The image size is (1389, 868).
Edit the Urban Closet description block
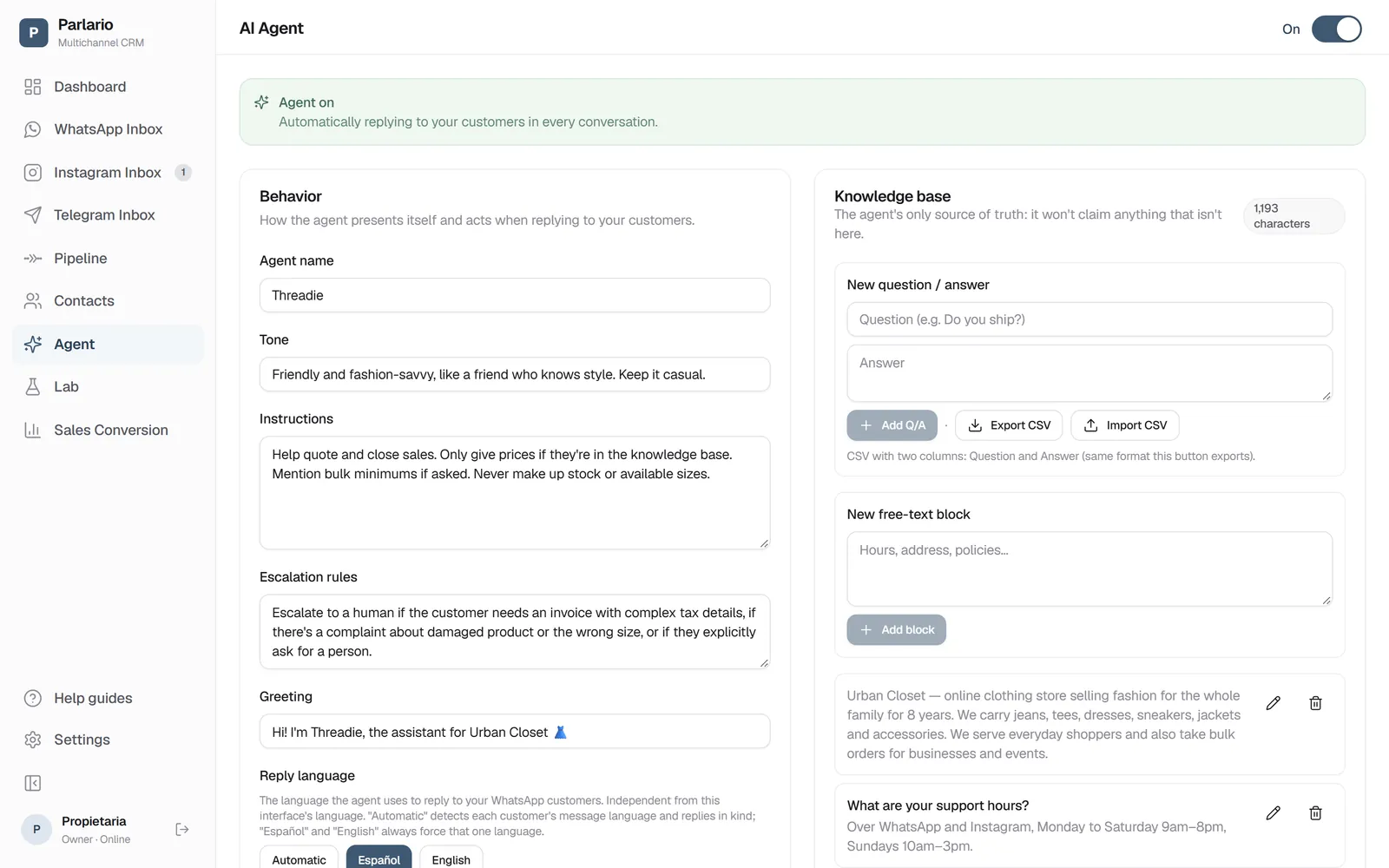[x=1273, y=703]
